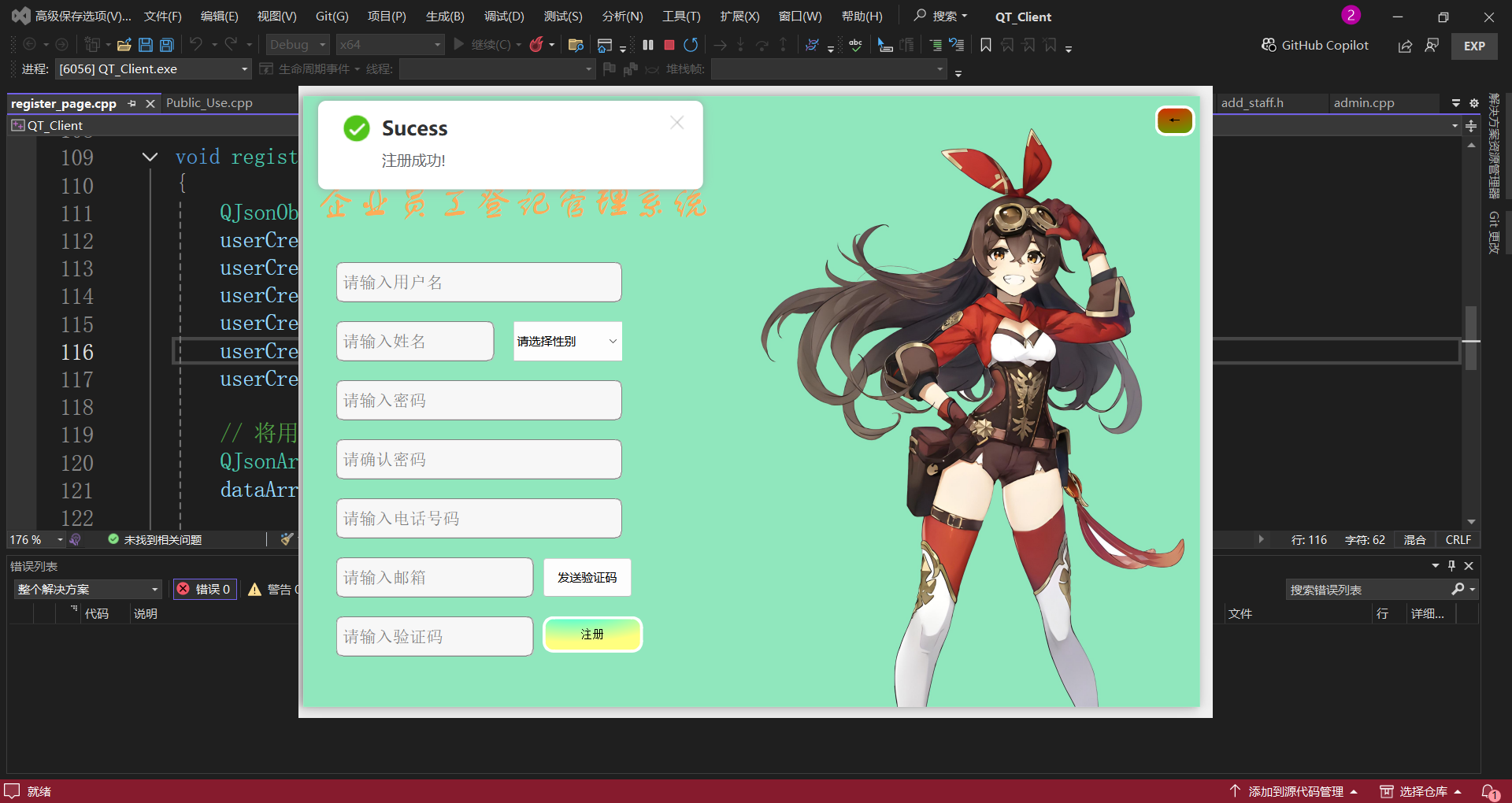
Task: Restart the debug session
Action: [691, 45]
